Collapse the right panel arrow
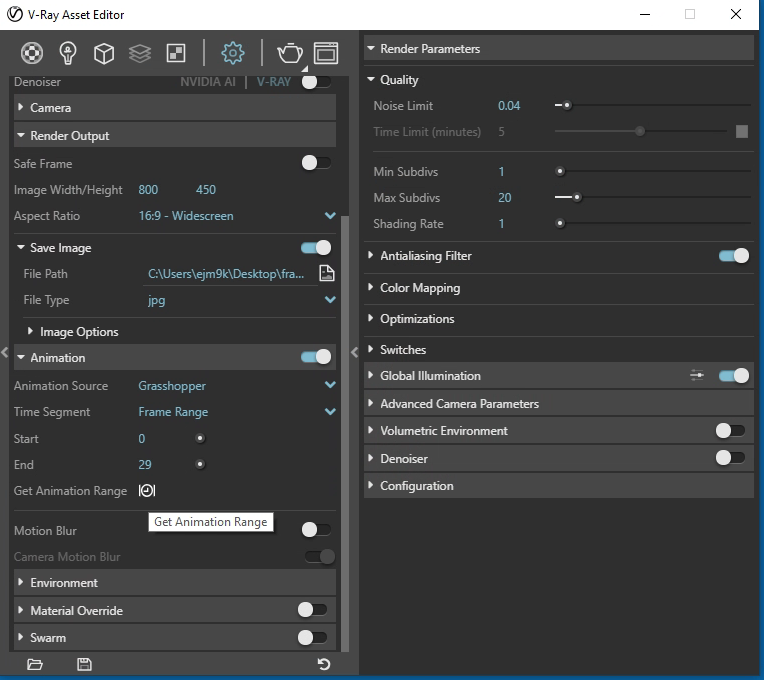764x680 pixels. coord(354,352)
